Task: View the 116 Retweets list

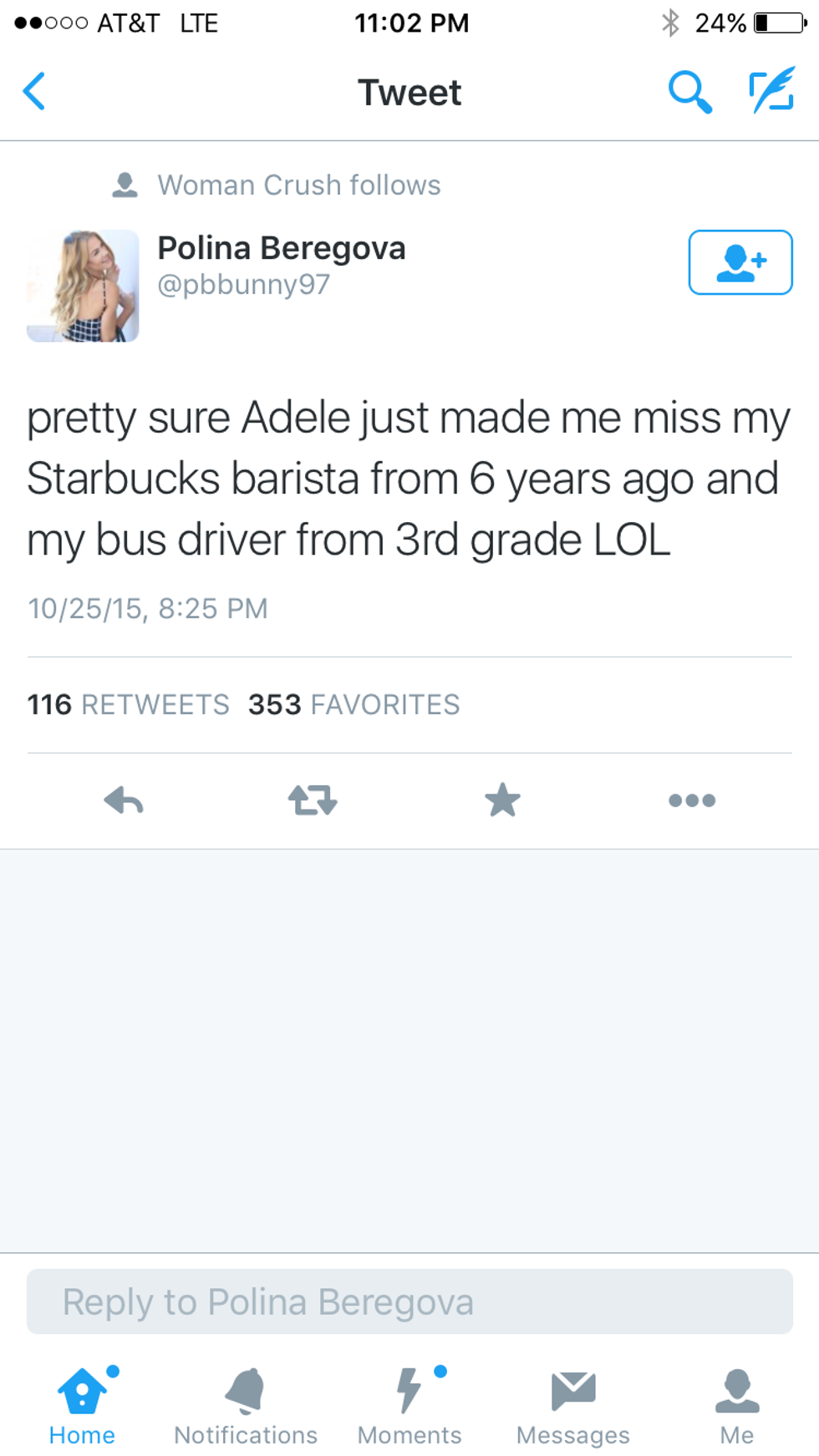Action: click(128, 704)
